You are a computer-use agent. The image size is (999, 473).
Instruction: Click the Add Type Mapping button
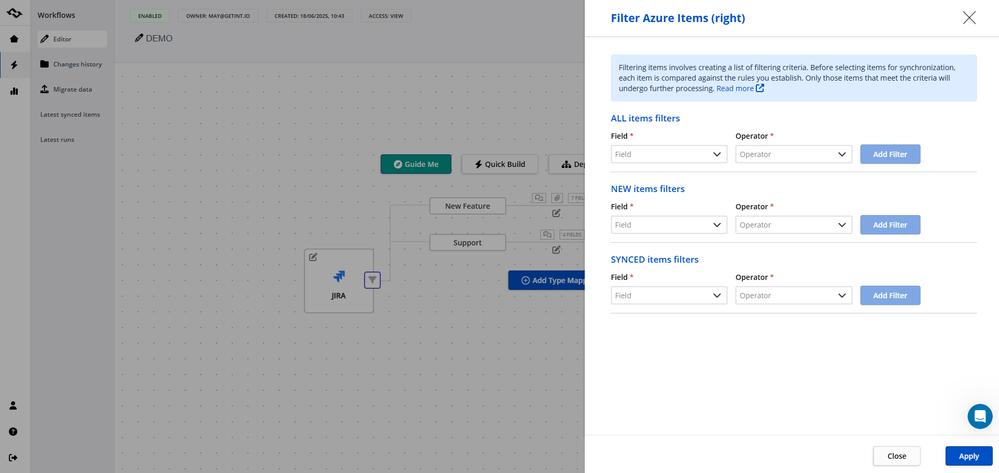[x=547, y=280]
